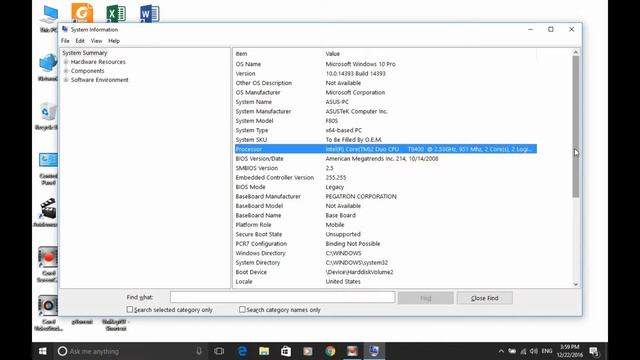Screen dimensions: 640x360
Task: Click the Close Find button
Action: click(x=484, y=298)
